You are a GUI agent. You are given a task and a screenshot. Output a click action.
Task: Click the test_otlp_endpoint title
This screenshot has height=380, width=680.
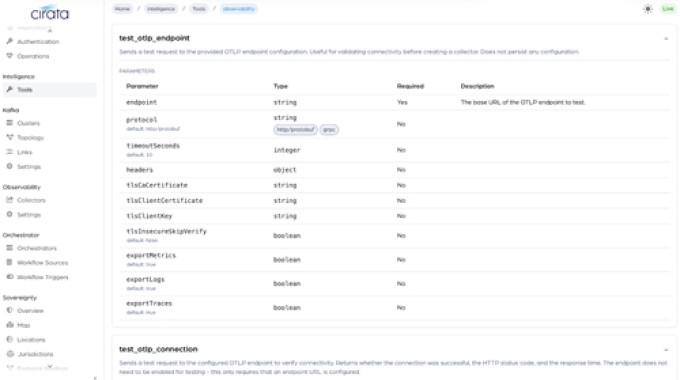click(x=154, y=38)
